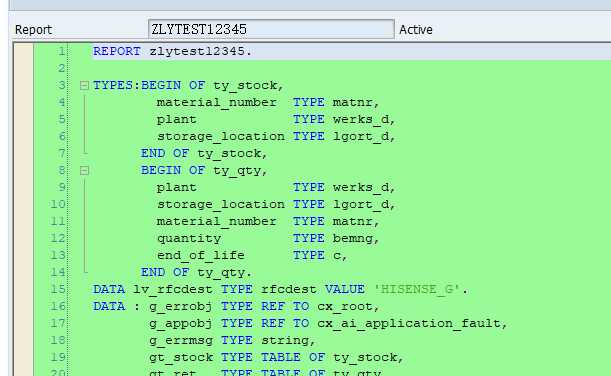Screen dimensions: 611x376
Task: Click line number 1 in the gutter
Action: click(61, 51)
